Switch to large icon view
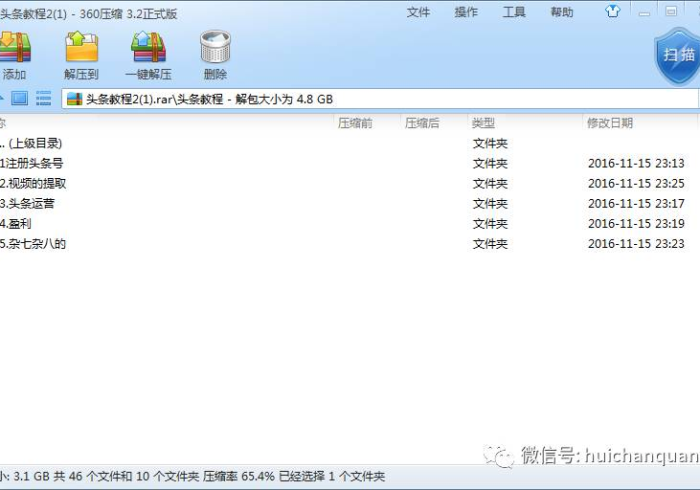Image resolution: width=700 pixels, height=490 pixels. coord(19,98)
